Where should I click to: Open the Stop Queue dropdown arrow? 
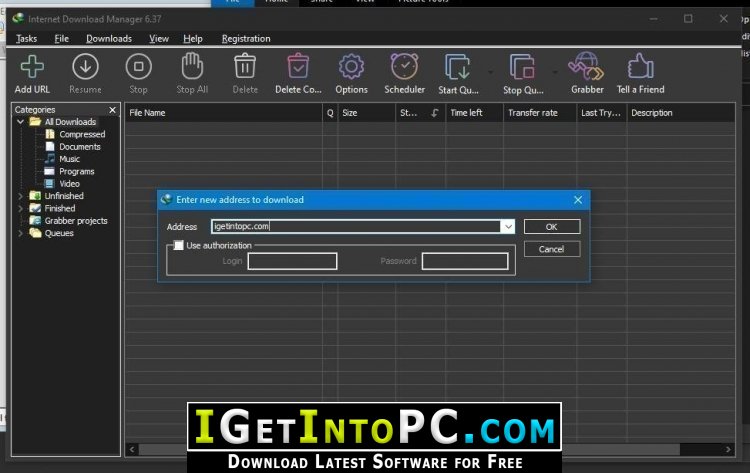(555, 72)
